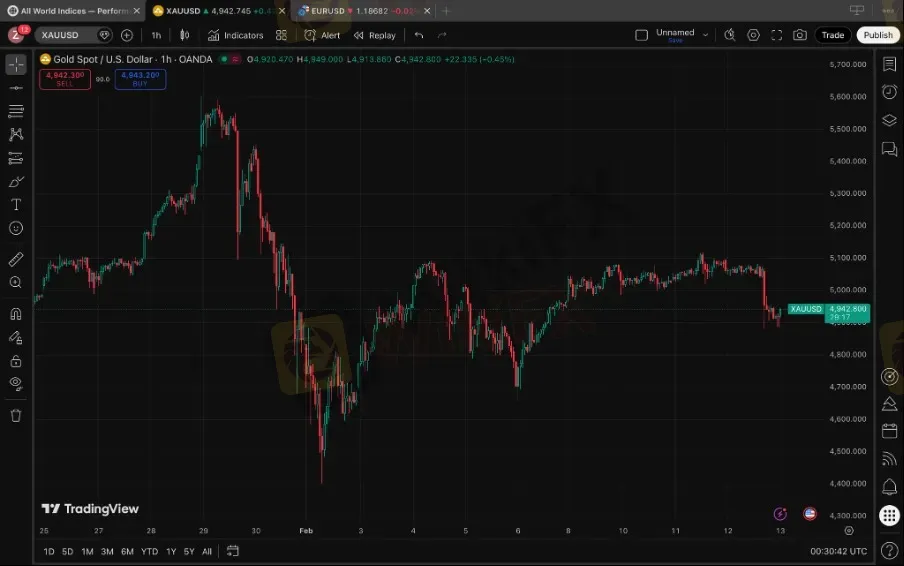Open the news feed broadcast icon
Viewport: 904px width, 566px height.
point(890,459)
